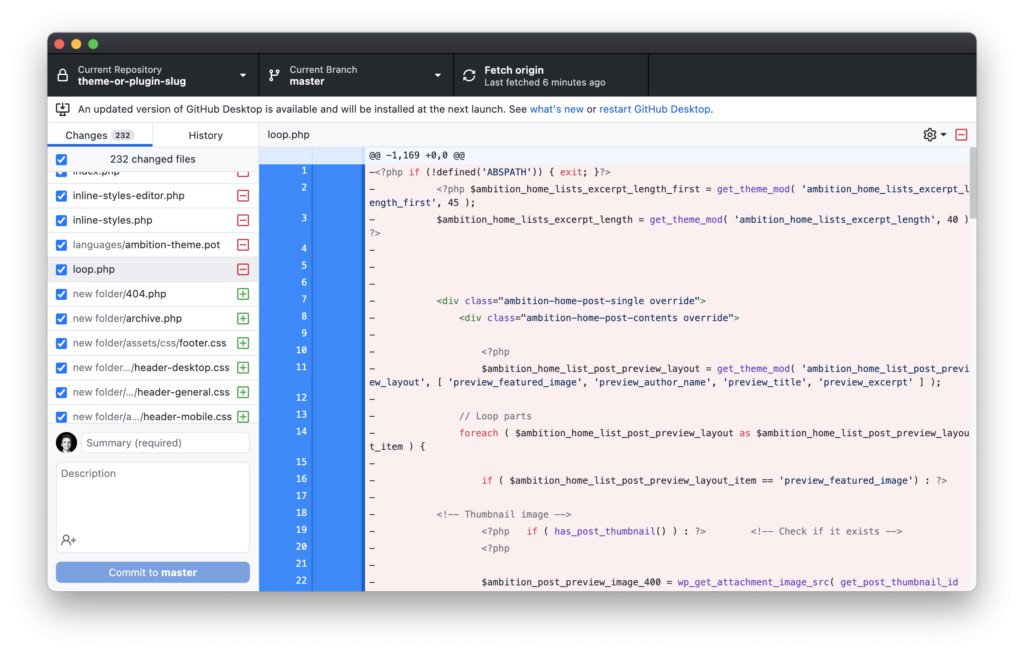Switch to the History tab

tap(205, 134)
